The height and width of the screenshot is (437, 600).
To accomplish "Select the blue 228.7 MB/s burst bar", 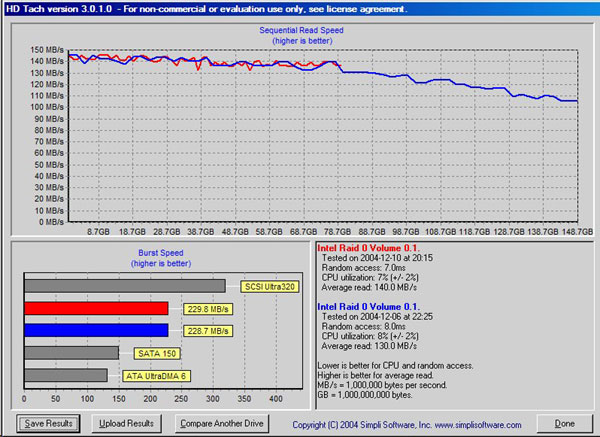I will tap(96, 331).
